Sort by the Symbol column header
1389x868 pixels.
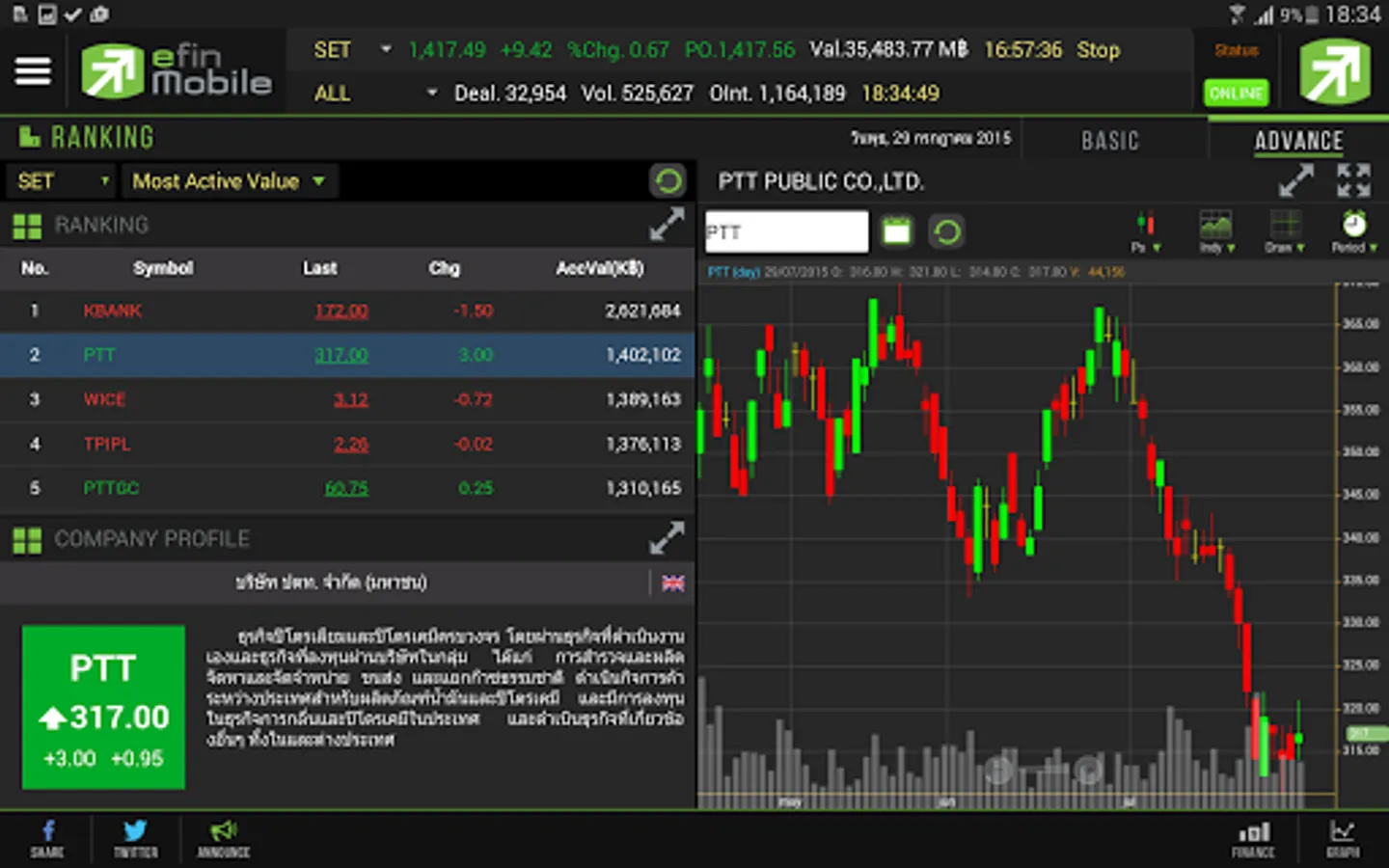click(x=163, y=268)
